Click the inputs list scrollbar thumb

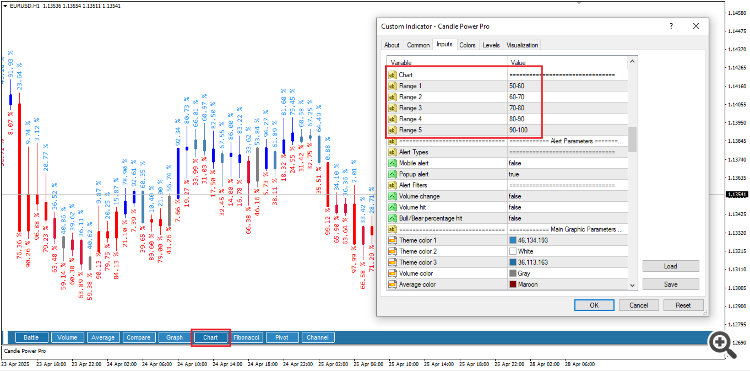coord(632,139)
